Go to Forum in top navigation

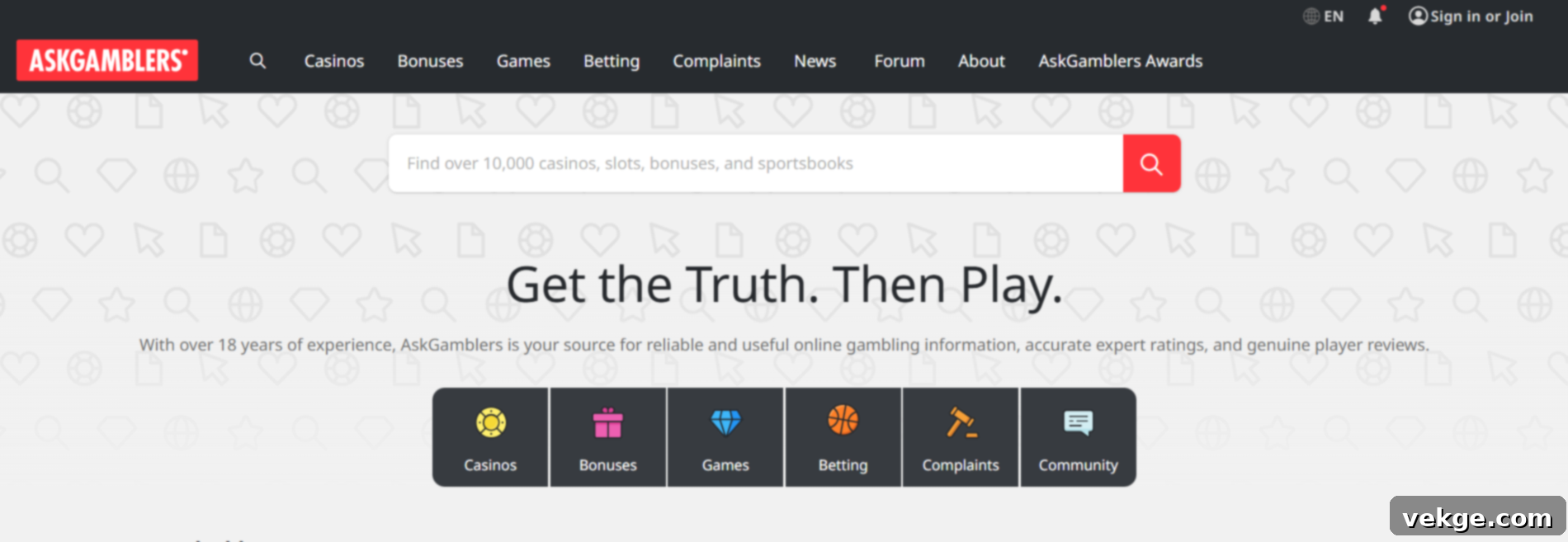pyautogui.click(x=900, y=61)
